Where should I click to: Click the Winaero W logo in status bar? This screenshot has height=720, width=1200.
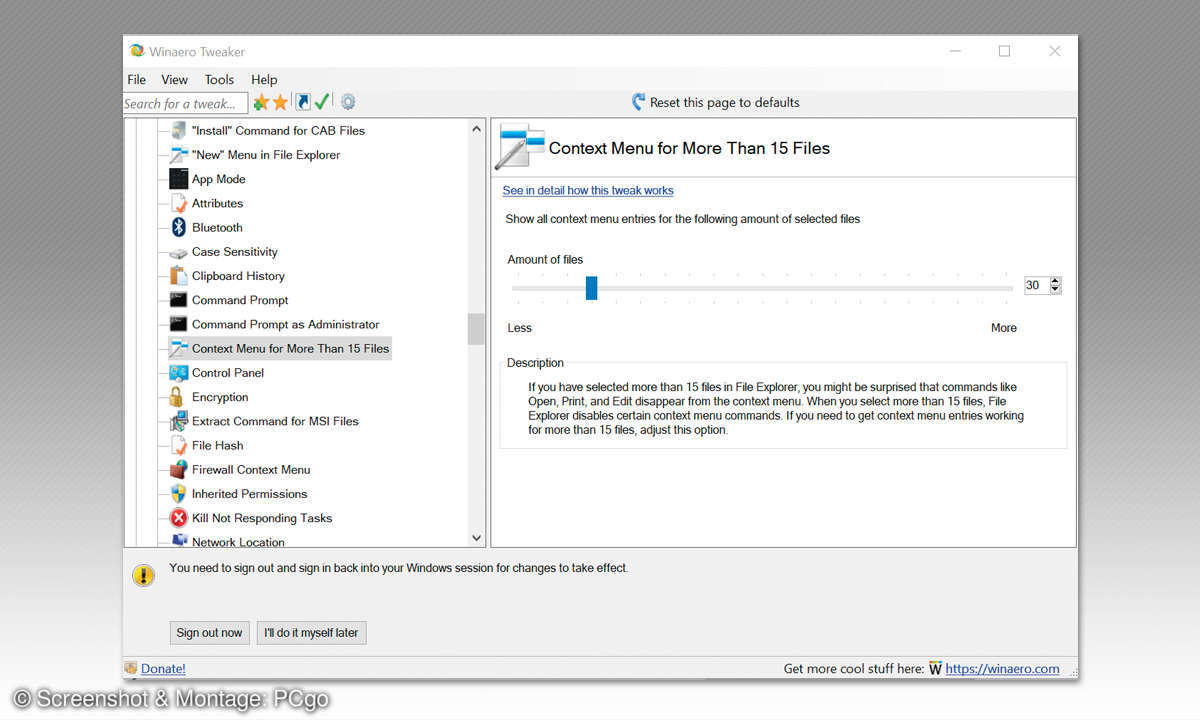pyautogui.click(x=935, y=669)
